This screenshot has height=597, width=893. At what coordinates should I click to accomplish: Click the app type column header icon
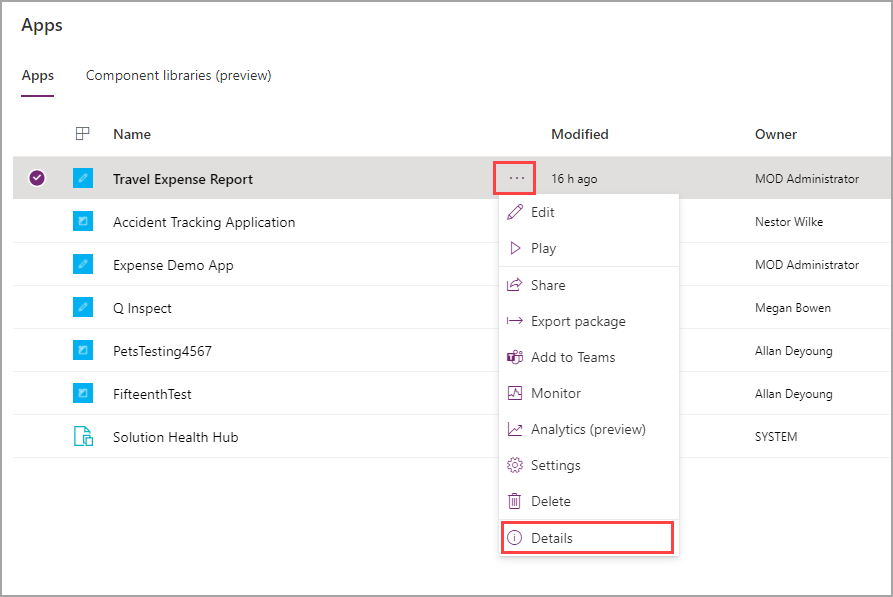[83, 133]
